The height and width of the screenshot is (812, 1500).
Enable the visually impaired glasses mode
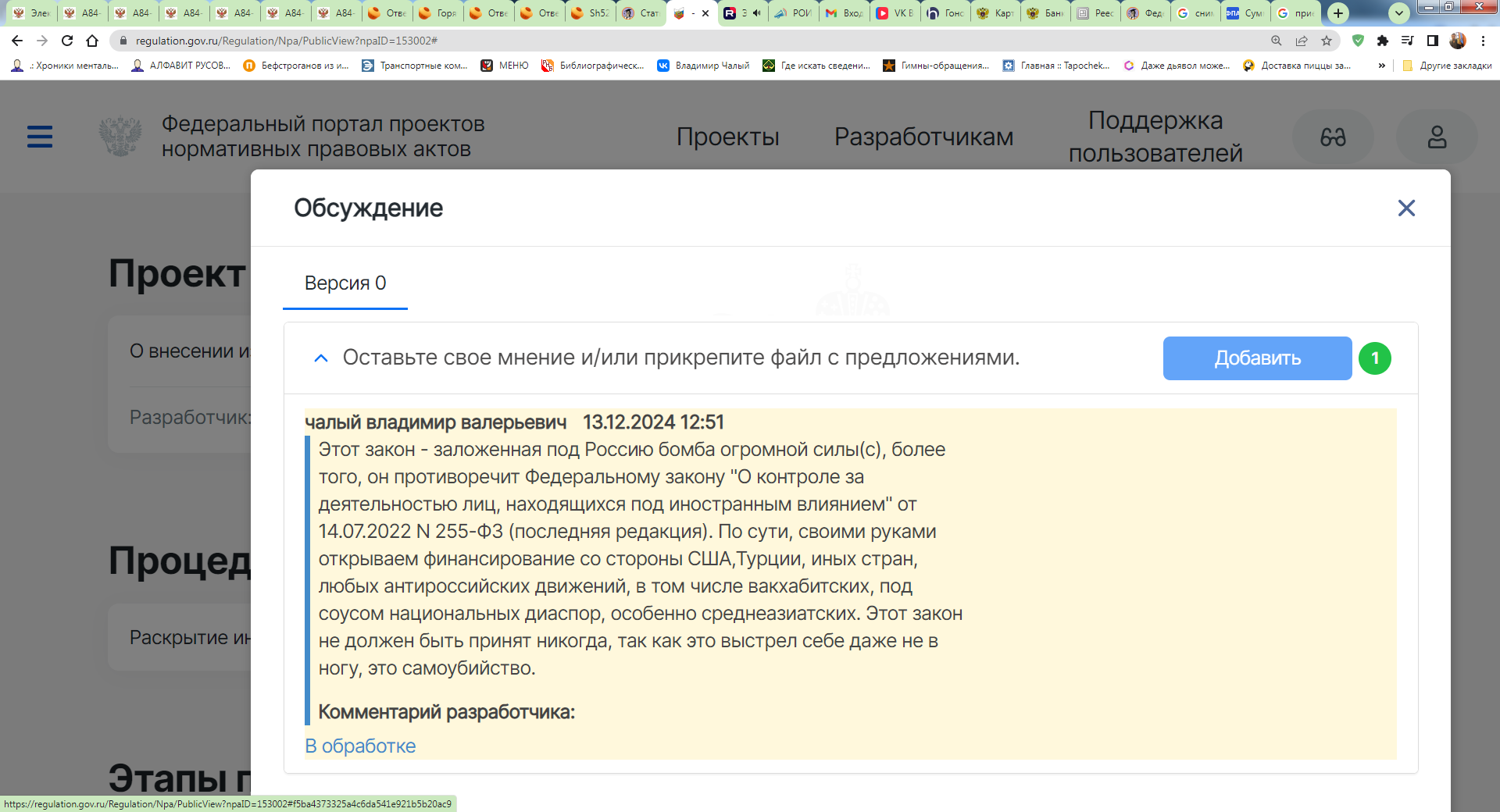[1333, 137]
